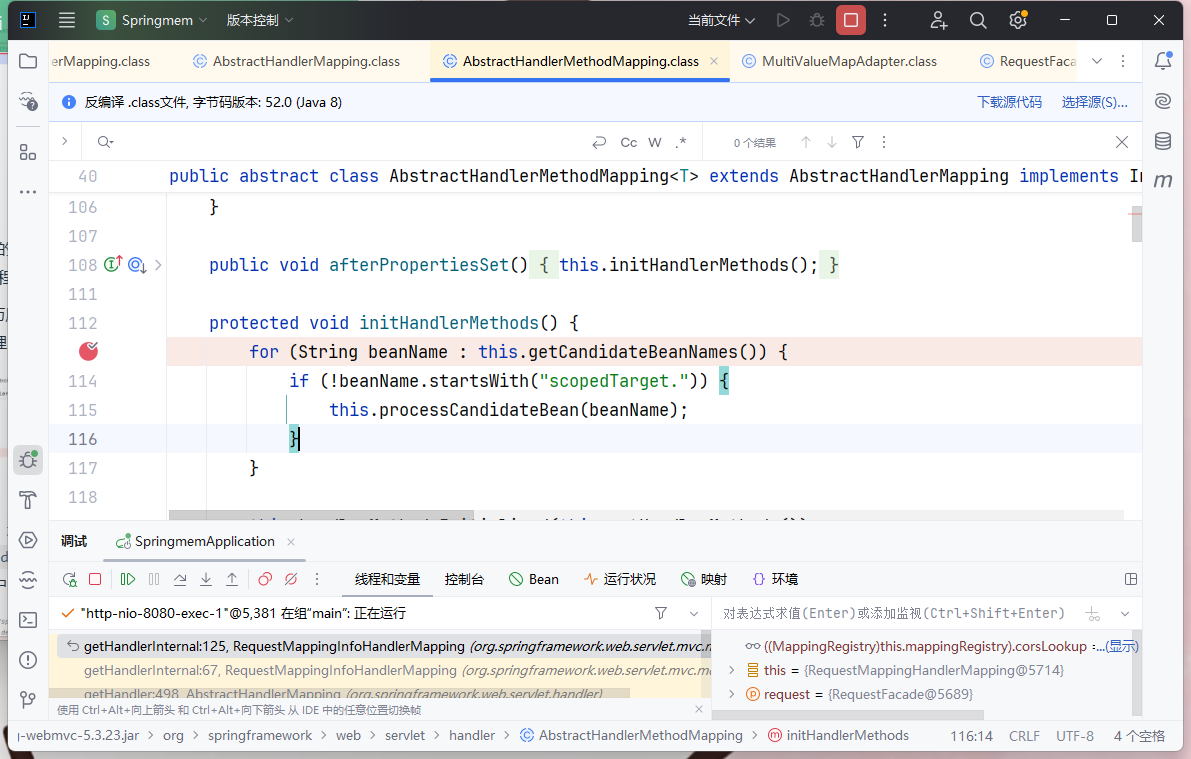Viewport: 1191px width, 759px height.
Task: Open the Springmem project dropdown
Action: coord(153,20)
